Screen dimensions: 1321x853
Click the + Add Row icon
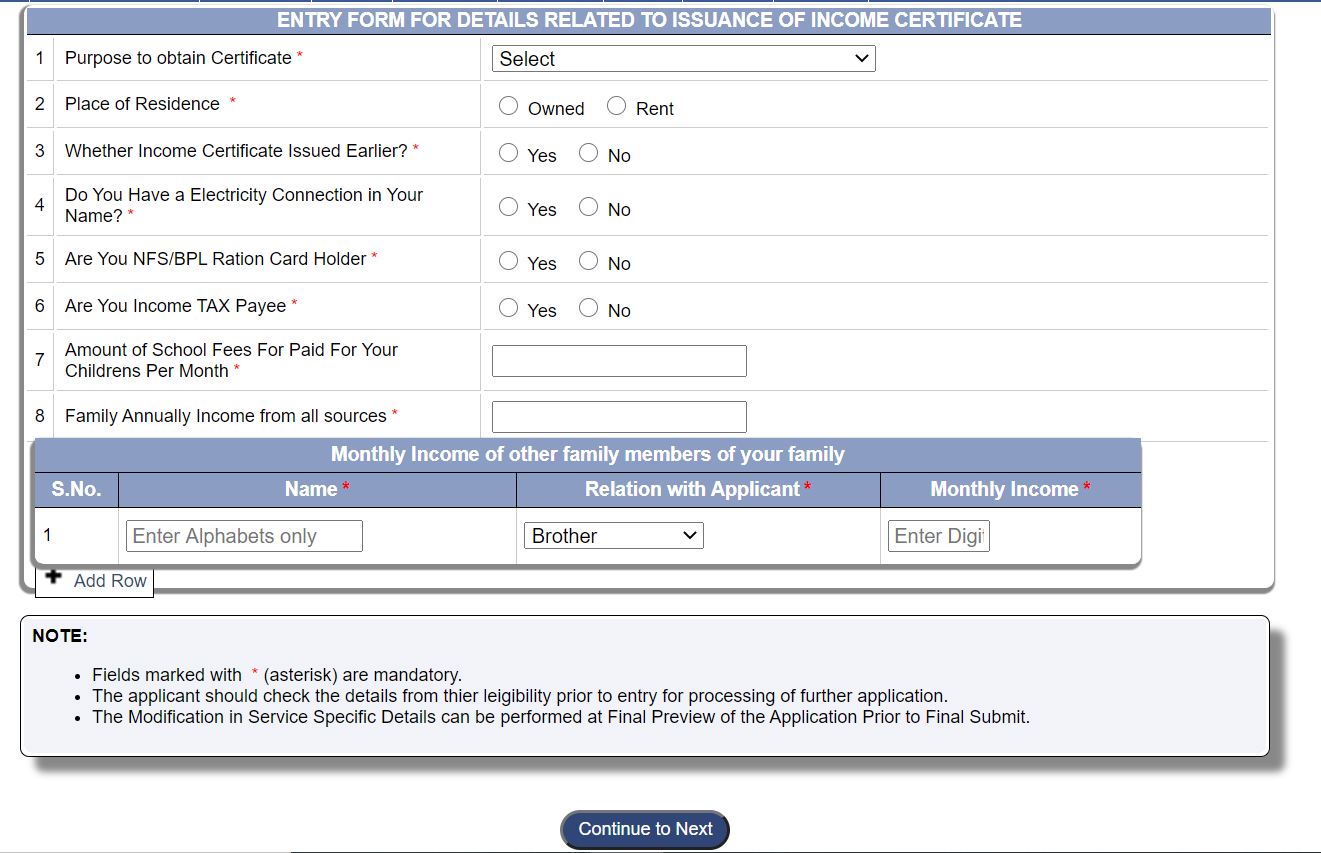click(52, 578)
